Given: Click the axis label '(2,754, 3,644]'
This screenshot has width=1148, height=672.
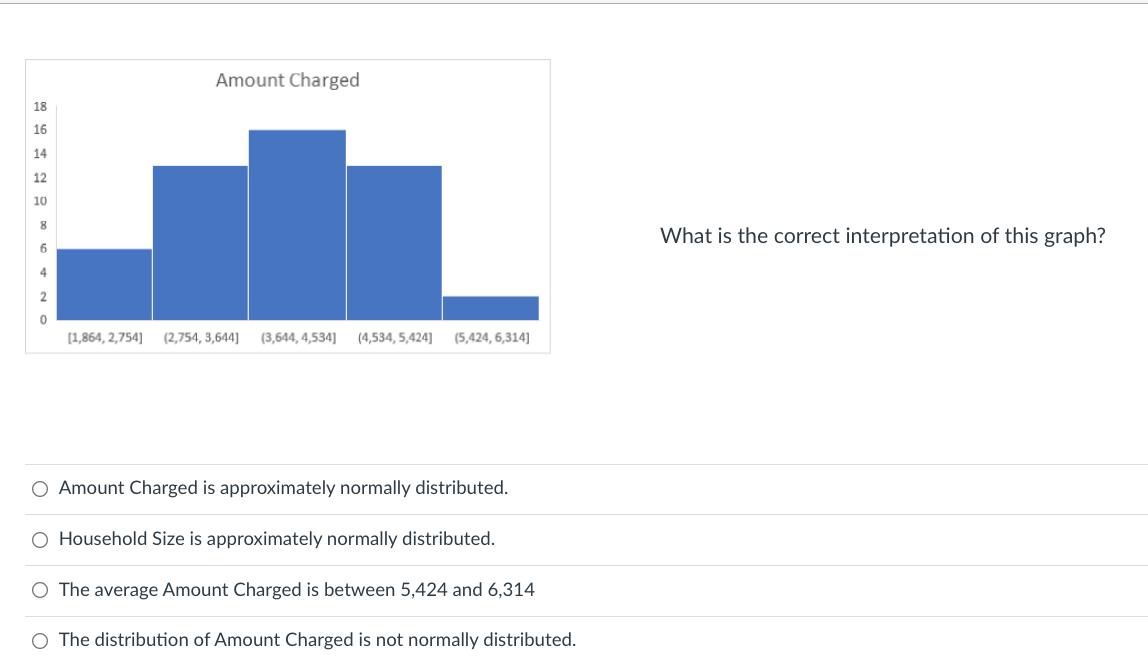Looking at the screenshot, I should pyautogui.click(x=201, y=337).
